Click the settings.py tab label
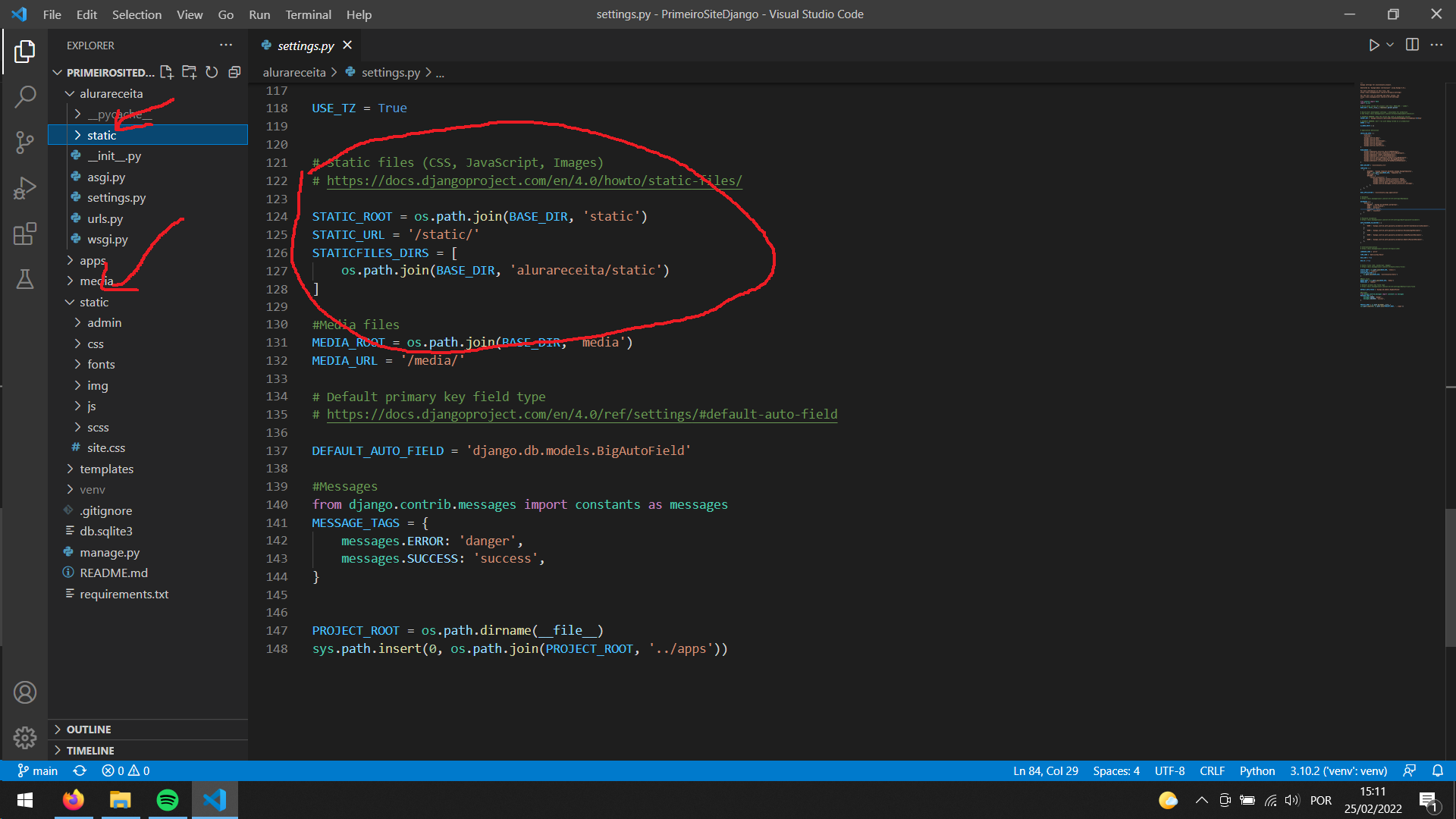Screen dimensions: 1456x819 click(x=306, y=45)
